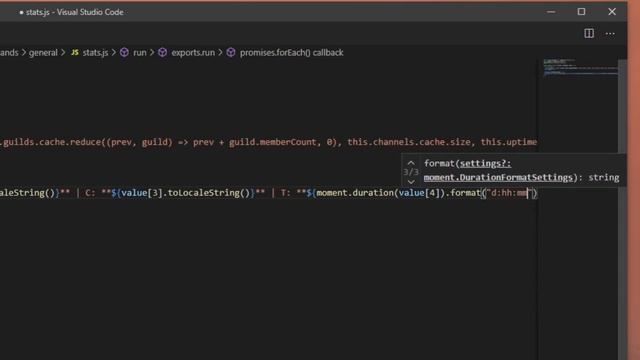
Task: Open the stats.js breadcrumb item
Action: click(96, 53)
